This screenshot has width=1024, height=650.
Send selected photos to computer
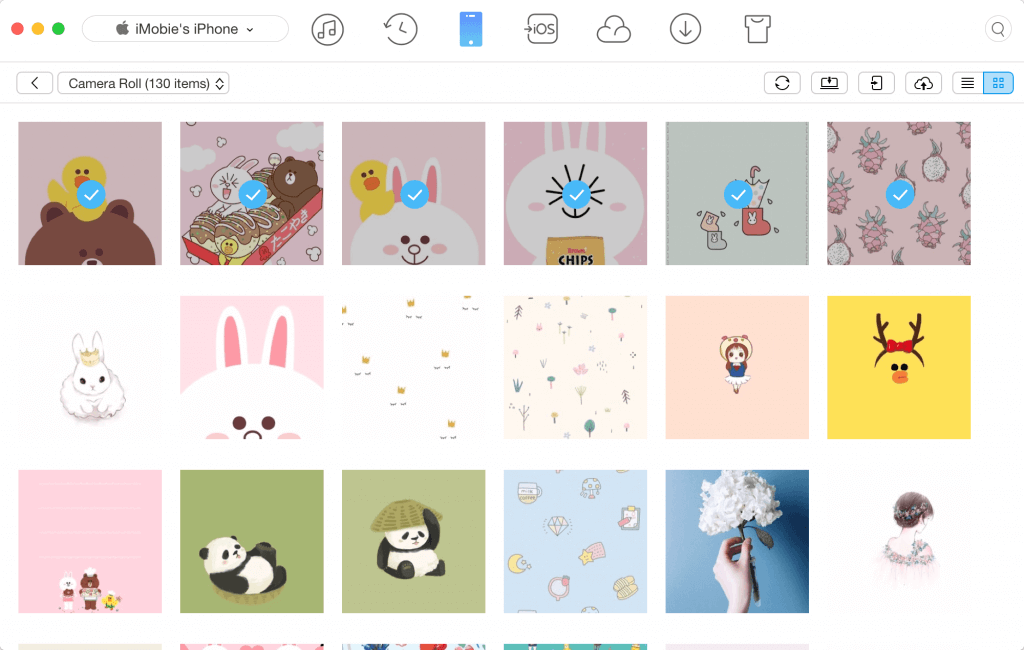pos(829,83)
